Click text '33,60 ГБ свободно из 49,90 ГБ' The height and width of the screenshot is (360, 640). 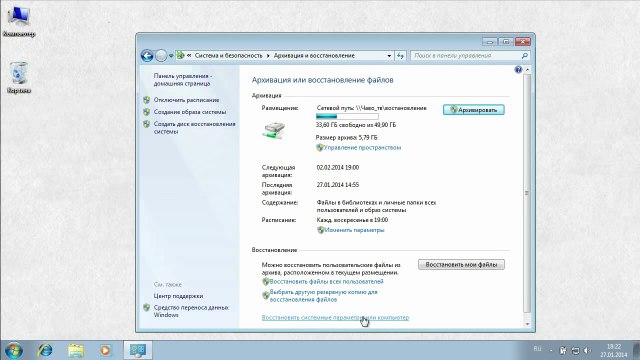(x=356, y=125)
